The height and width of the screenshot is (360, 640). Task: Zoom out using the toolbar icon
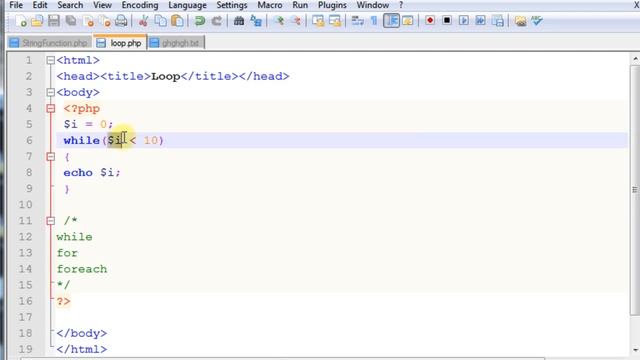(296, 21)
